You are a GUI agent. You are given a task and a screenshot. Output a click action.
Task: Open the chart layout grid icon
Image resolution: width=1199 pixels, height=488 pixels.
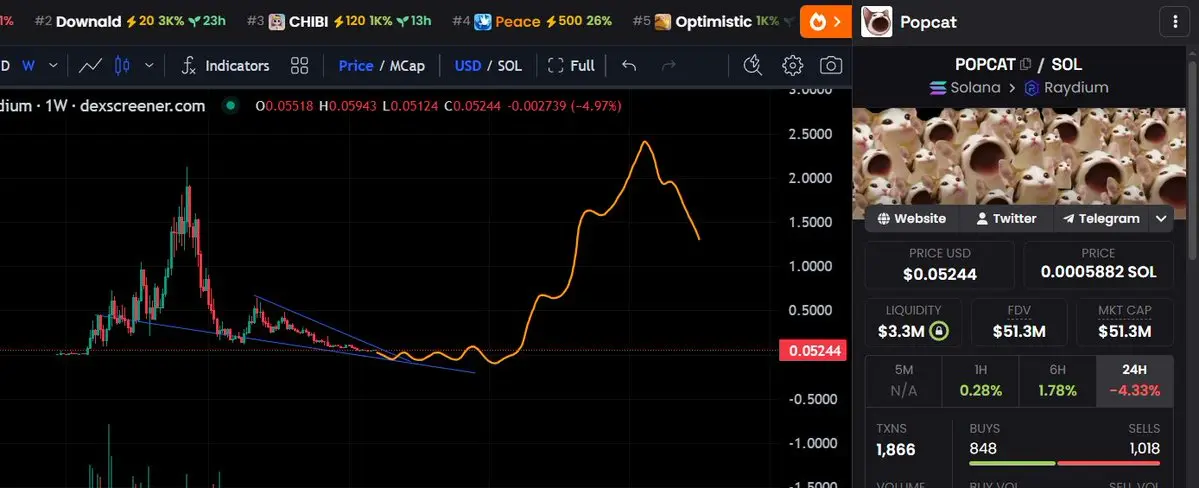(x=299, y=66)
